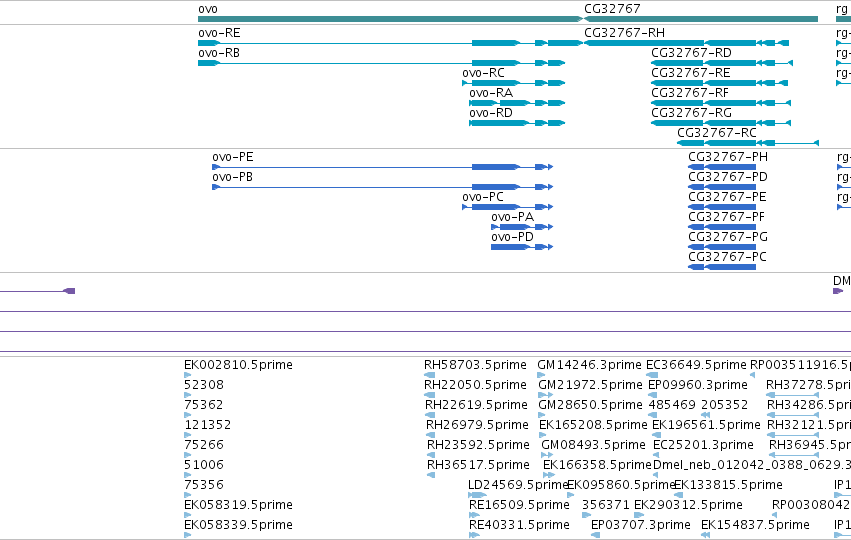This screenshot has width=851, height=540.
Task: Select EC36649.5prime EST
Action: (696, 365)
